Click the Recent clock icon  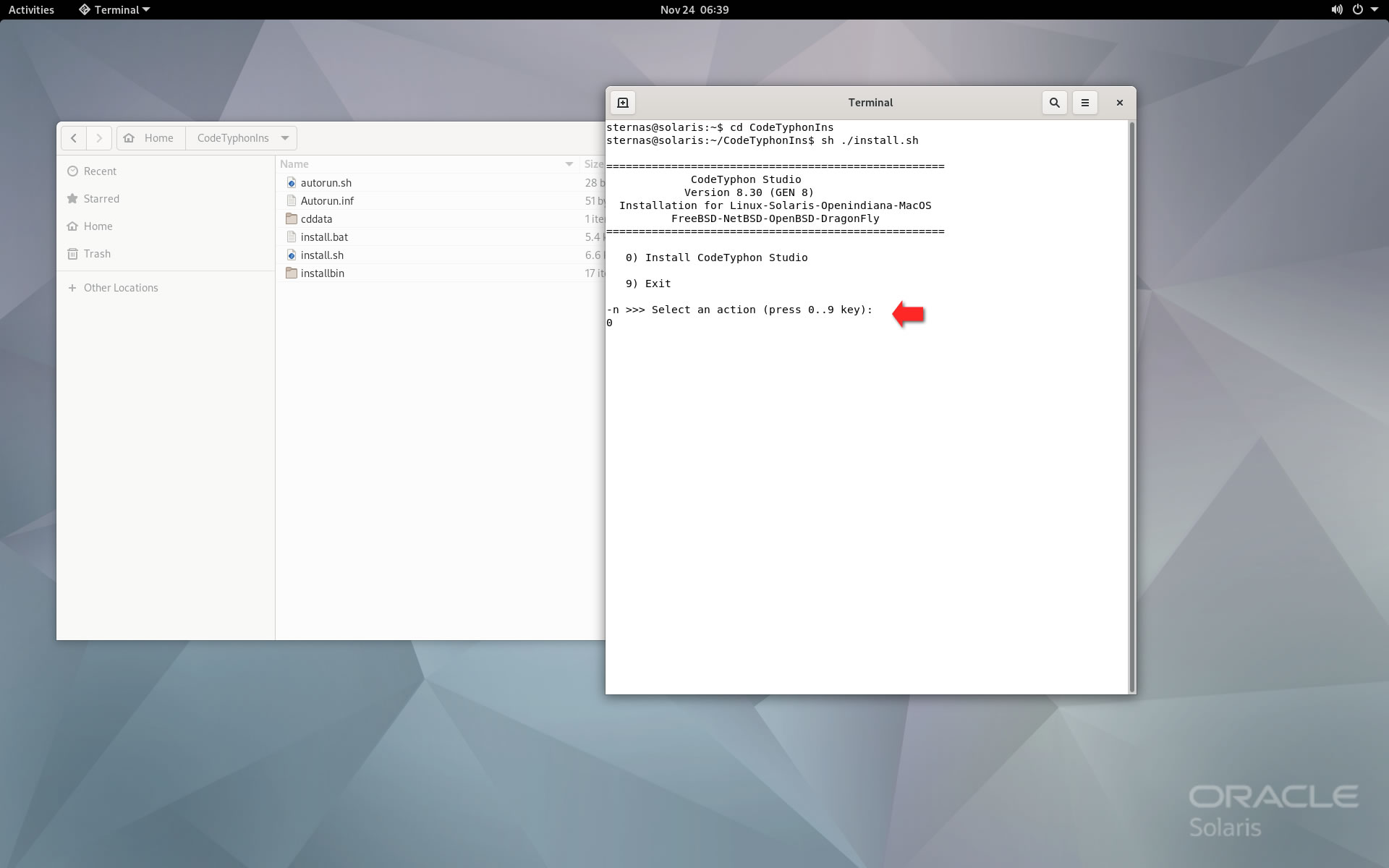point(72,171)
